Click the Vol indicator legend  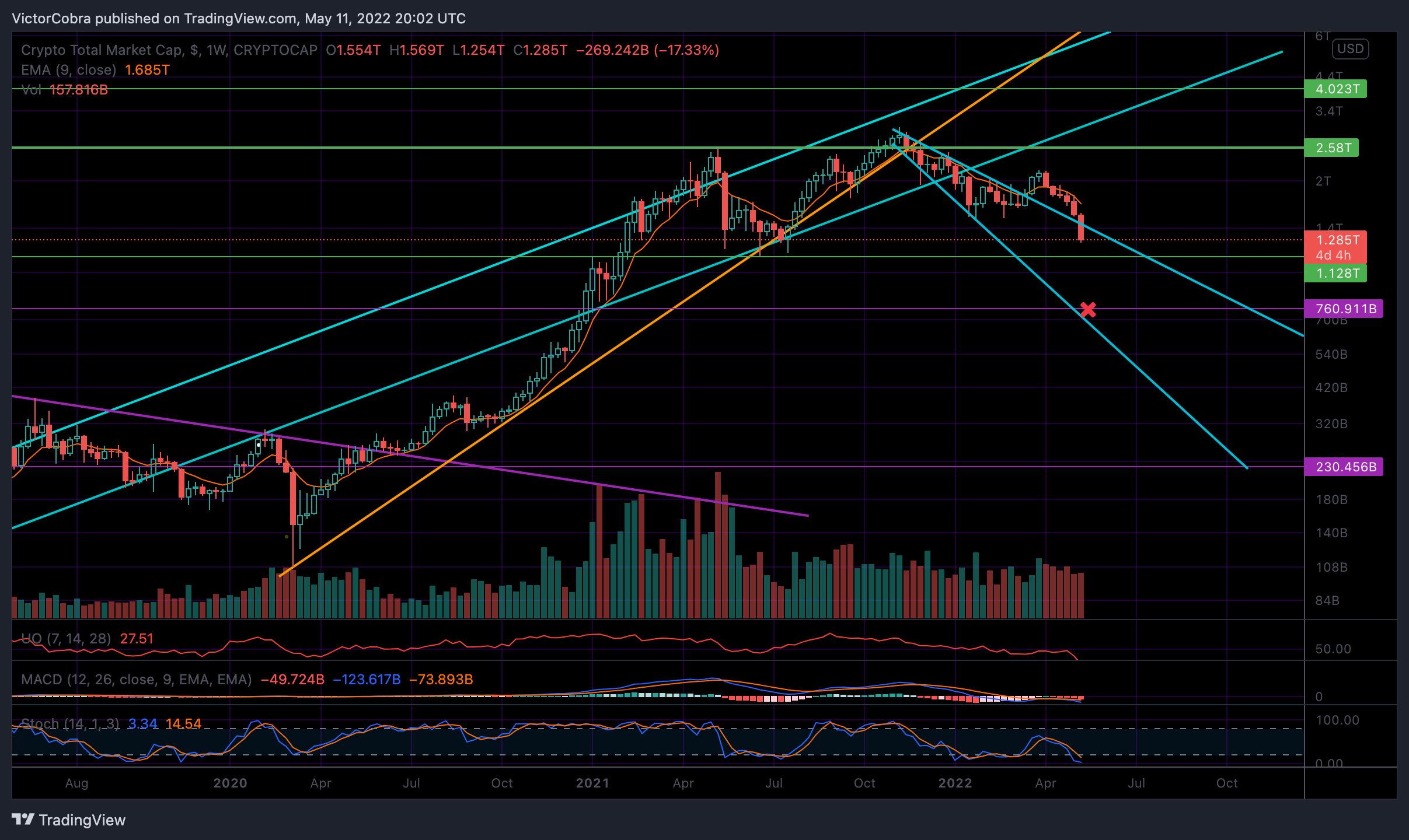click(x=31, y=90)
